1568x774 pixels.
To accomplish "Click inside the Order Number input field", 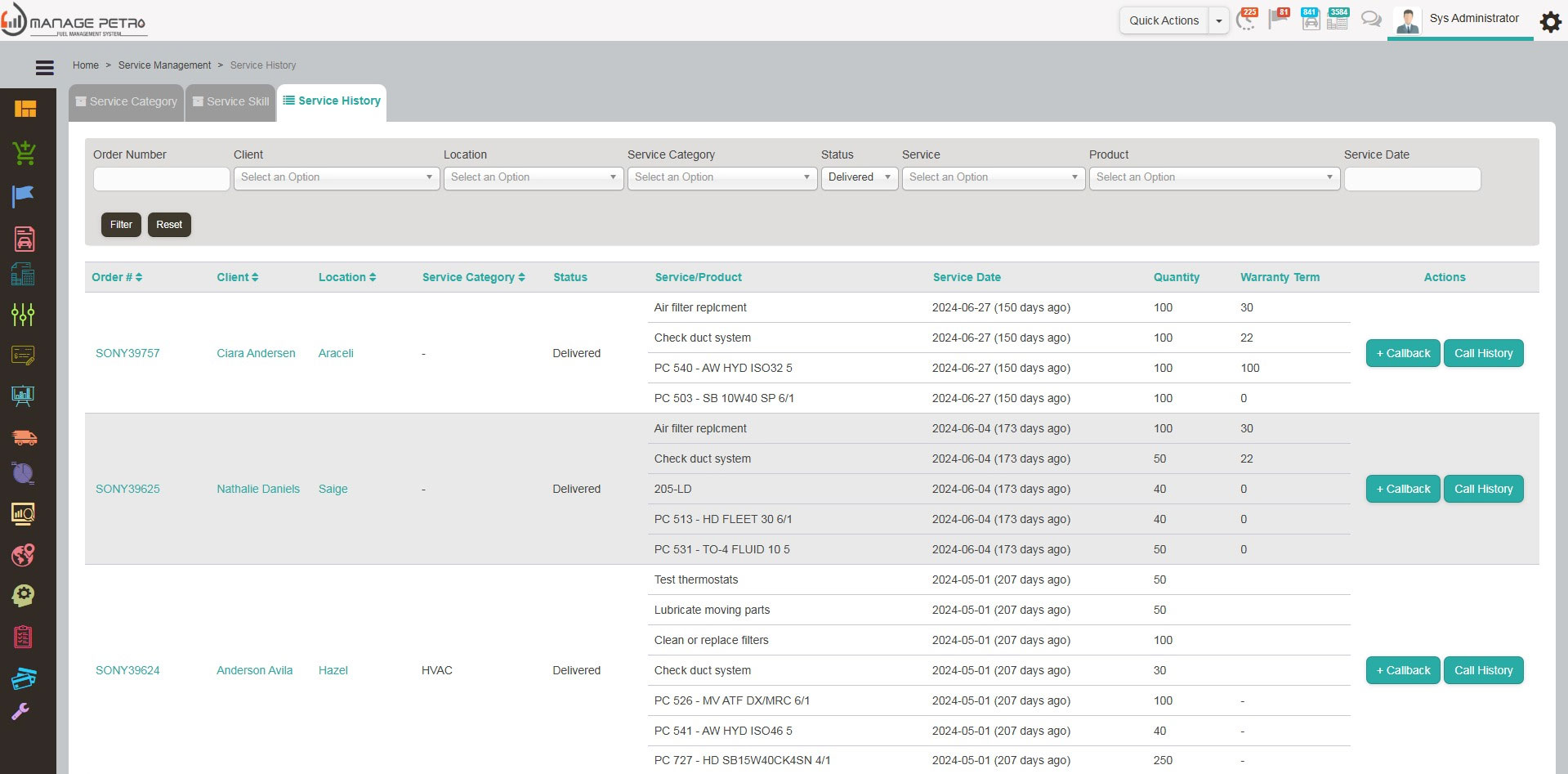I will coord(161,178).
